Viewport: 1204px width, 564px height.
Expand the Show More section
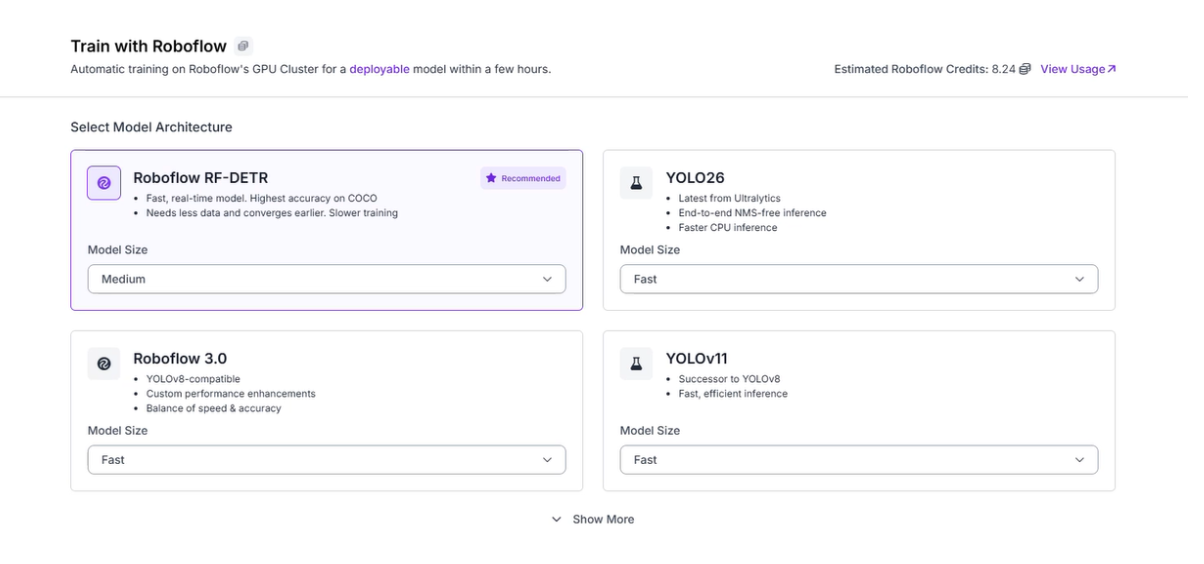click(593, 519)
